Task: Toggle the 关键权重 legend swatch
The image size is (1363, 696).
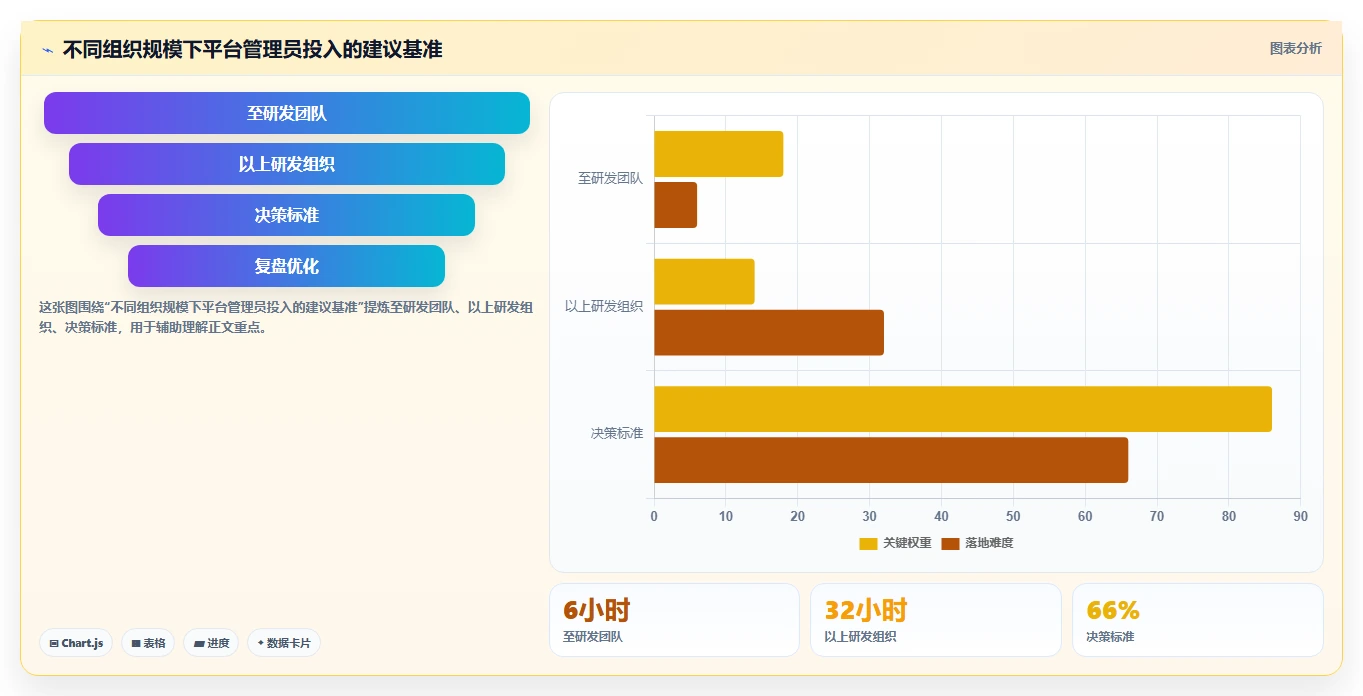Action: pos(868,543)
